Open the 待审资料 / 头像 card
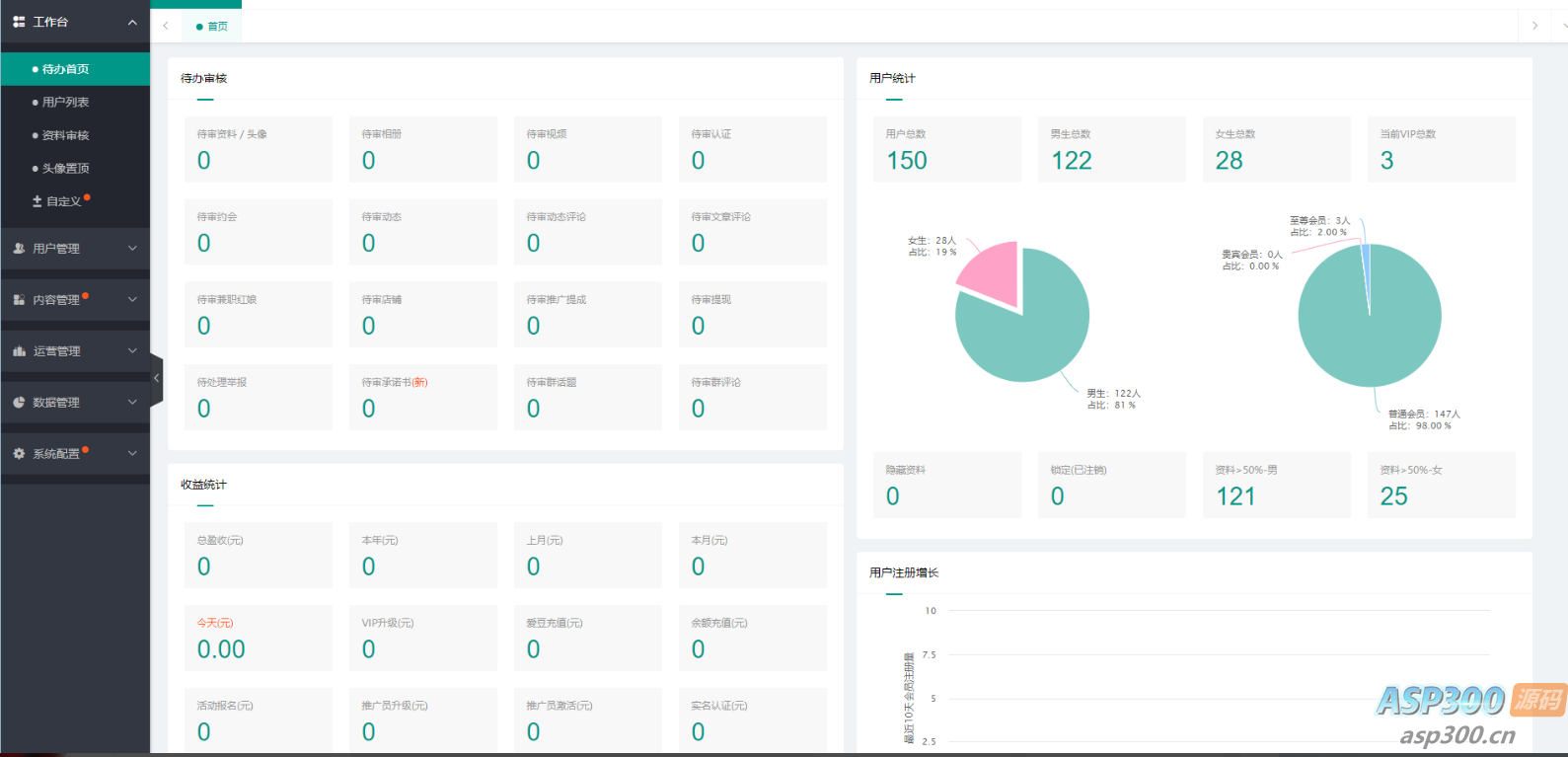Viewport: 1568px width, 757px height. pos(259,149)
